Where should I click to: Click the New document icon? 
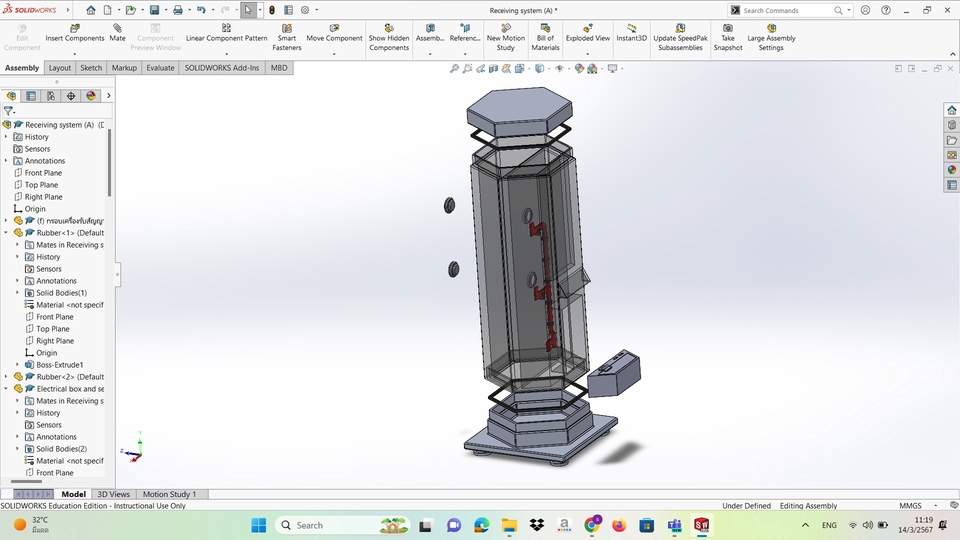click(107, 10)
